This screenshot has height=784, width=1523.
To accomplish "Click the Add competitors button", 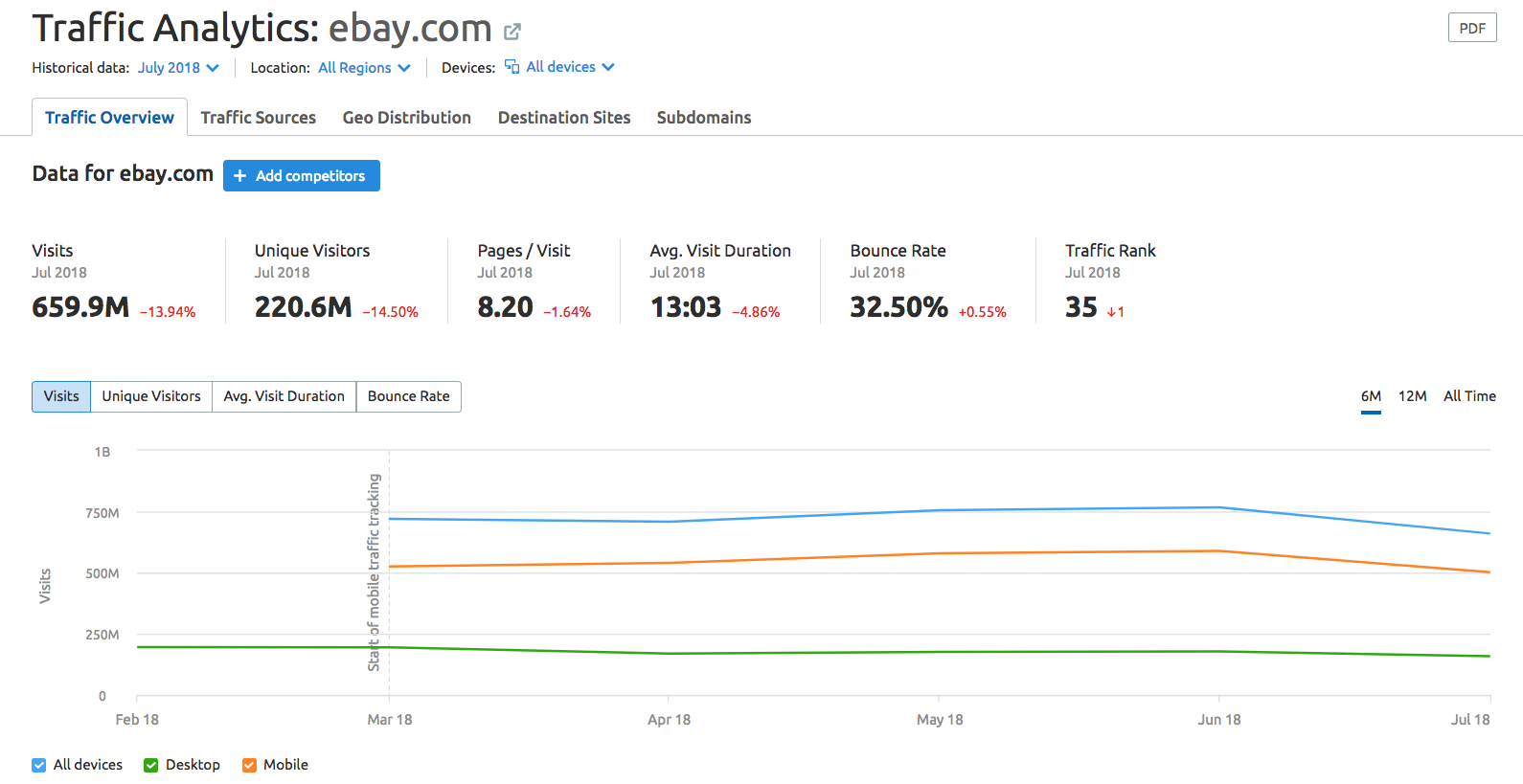I will (x=302, y=176).
